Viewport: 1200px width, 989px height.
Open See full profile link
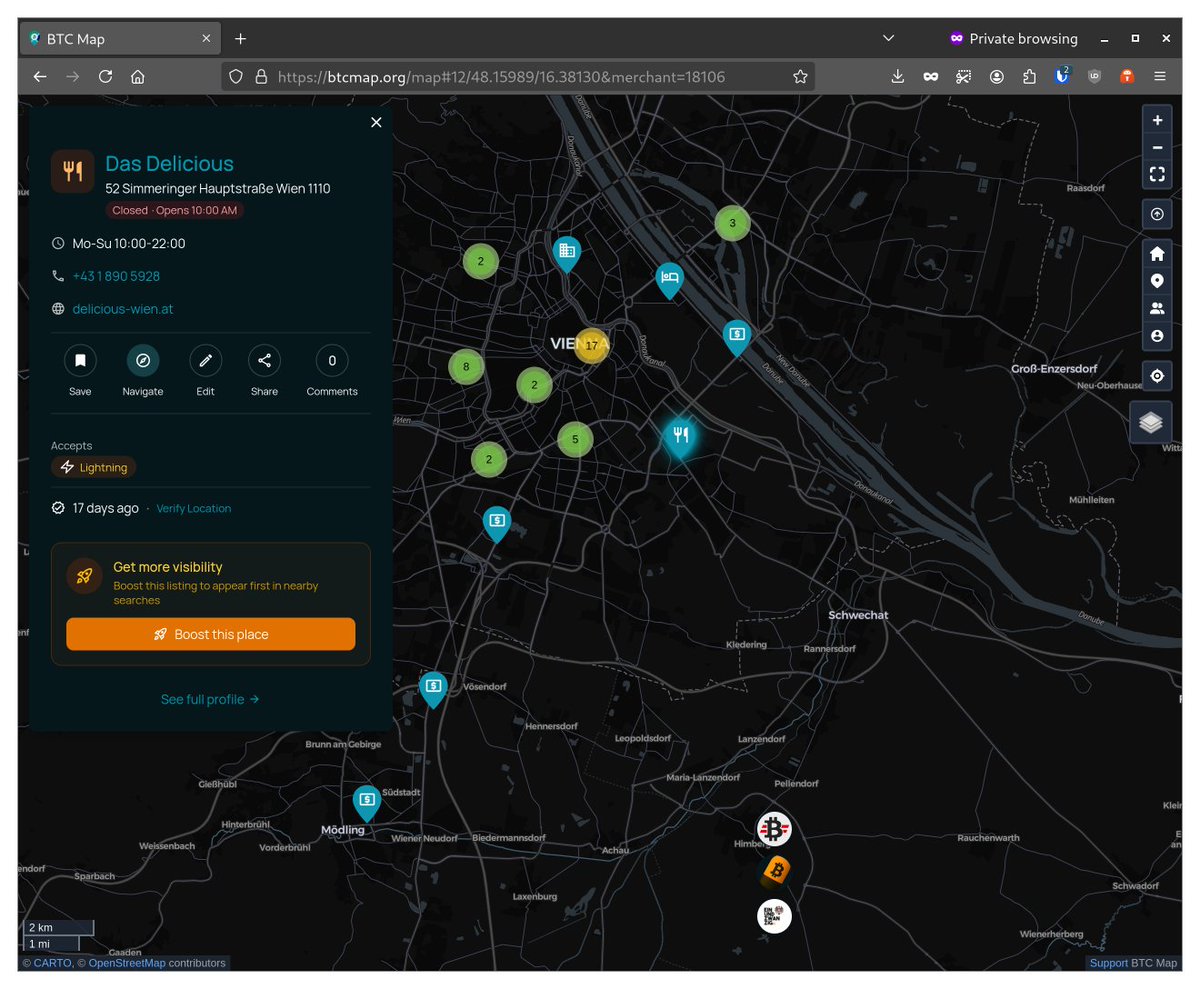coord(210,699)
